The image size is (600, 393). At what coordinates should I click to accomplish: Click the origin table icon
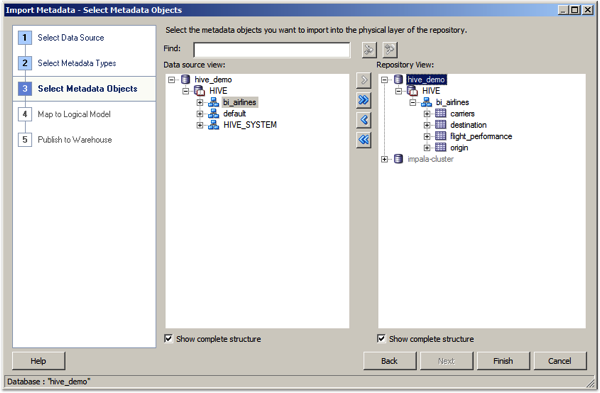pos(441,147)
